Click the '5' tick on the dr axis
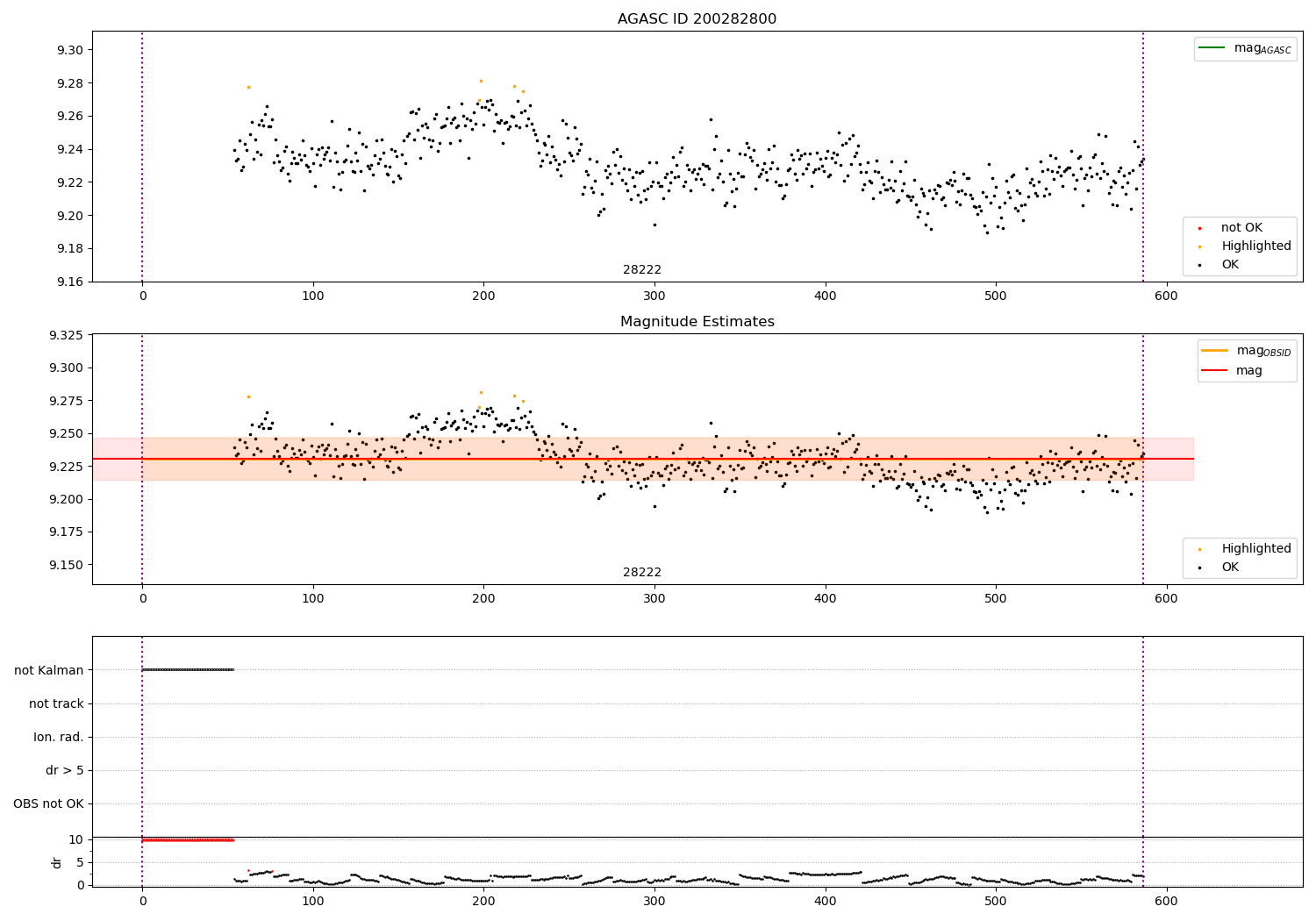 coord(81,862)
